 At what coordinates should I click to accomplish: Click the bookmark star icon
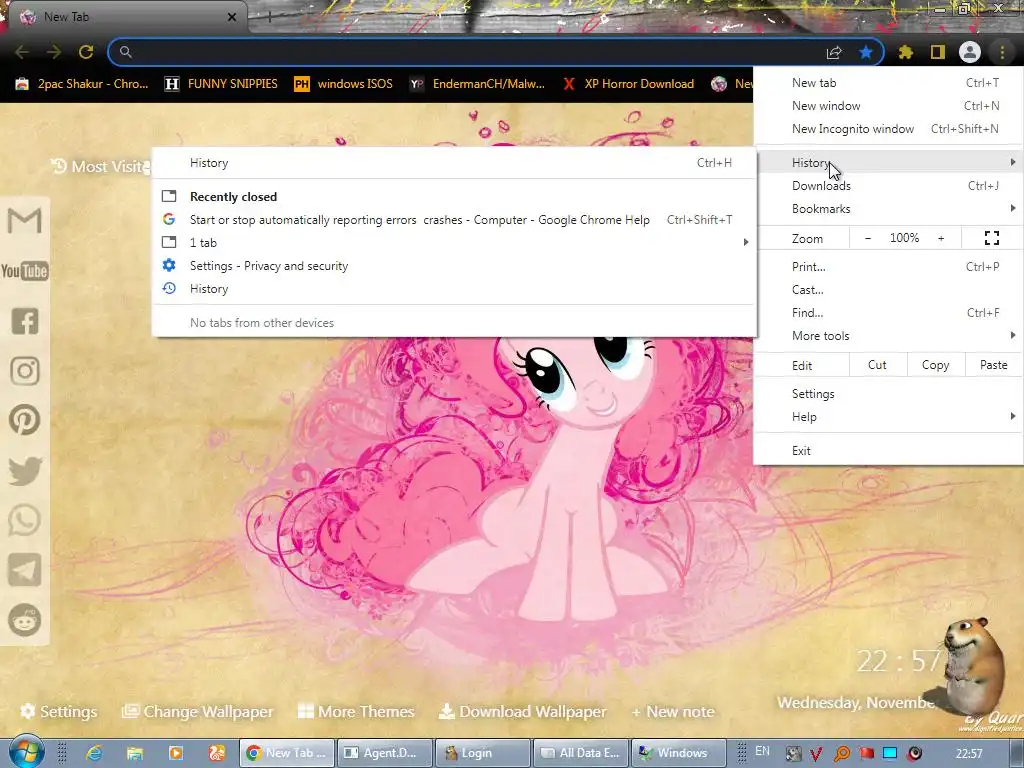pyautogui.click(x=866, y=52)
